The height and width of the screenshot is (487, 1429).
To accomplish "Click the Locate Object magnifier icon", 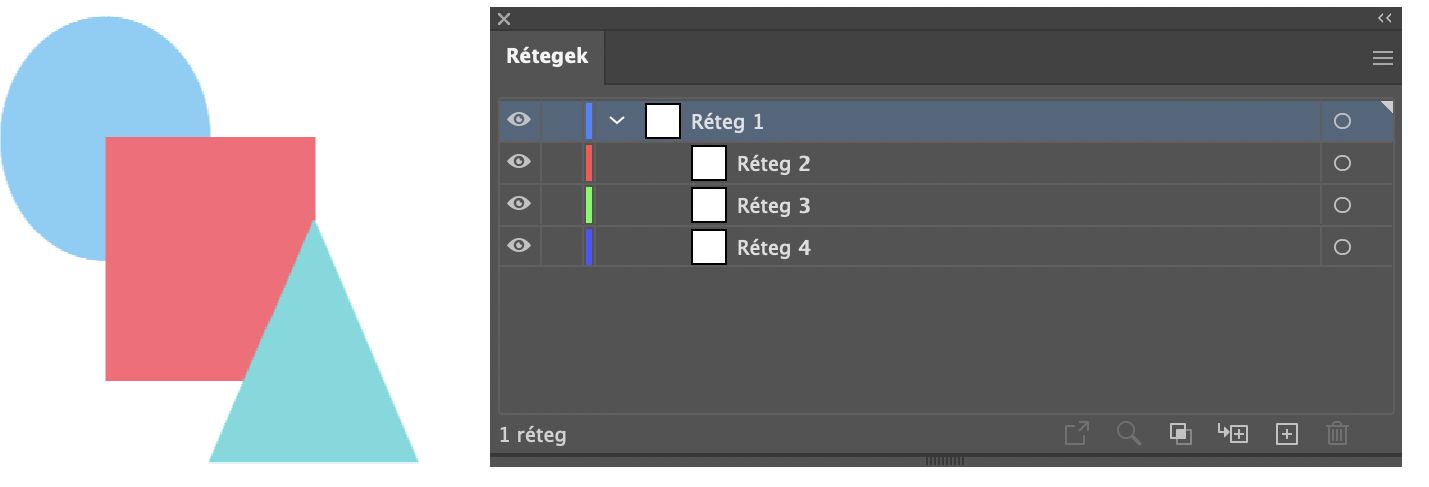I will (x=1129, y=434).
